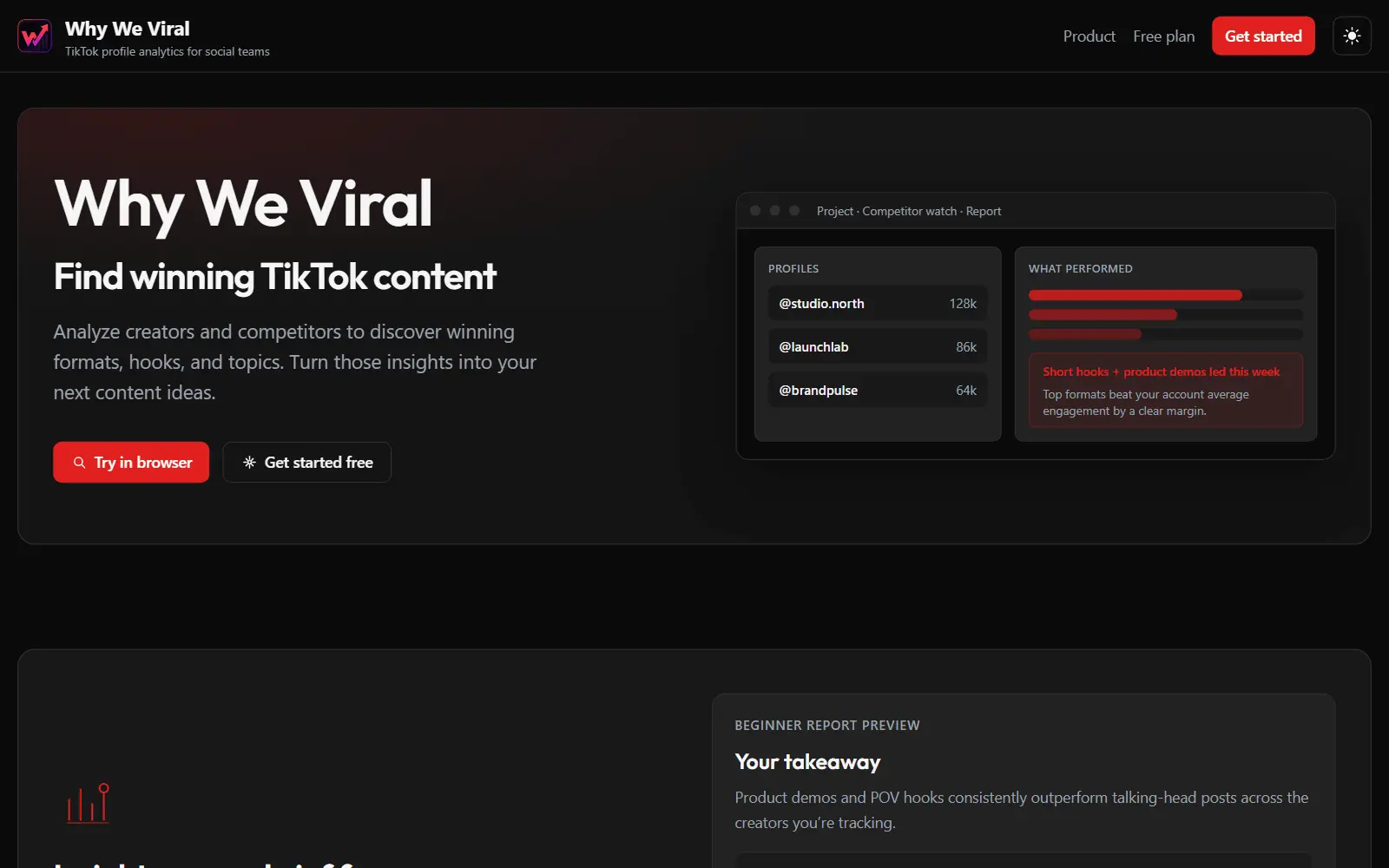Click the 64k follower count

966,390
